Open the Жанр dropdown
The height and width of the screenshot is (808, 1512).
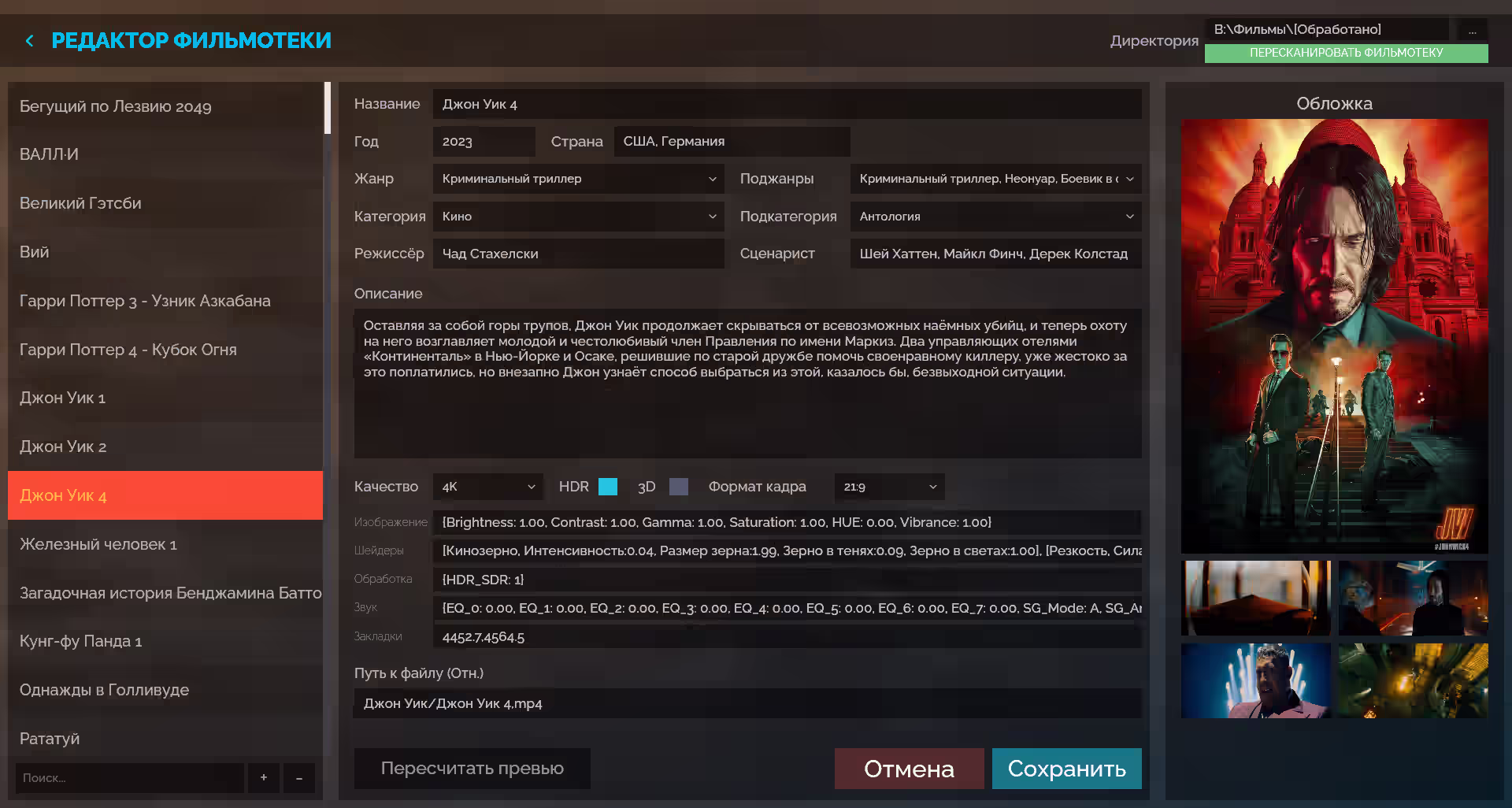[x=579, y=179]
